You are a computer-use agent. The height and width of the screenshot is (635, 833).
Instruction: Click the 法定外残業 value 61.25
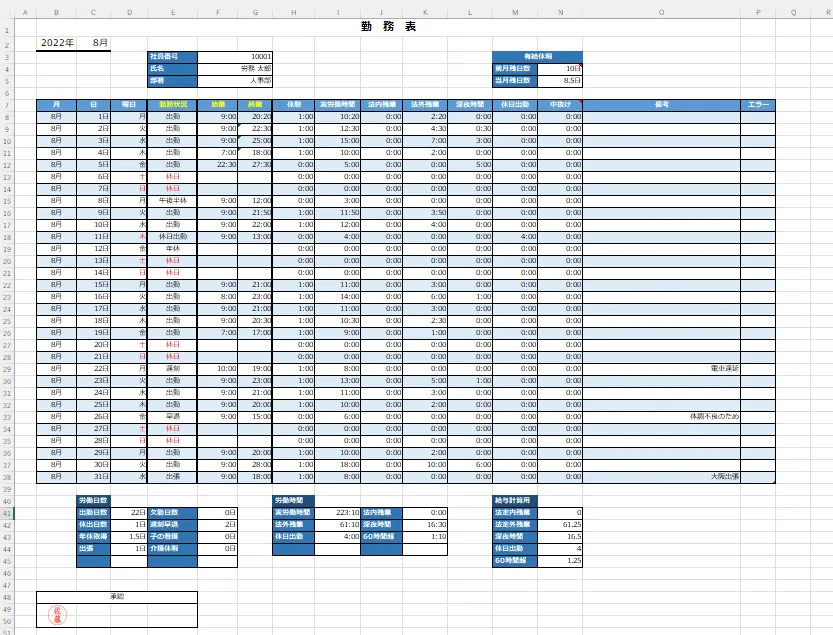tap(559, 524)
